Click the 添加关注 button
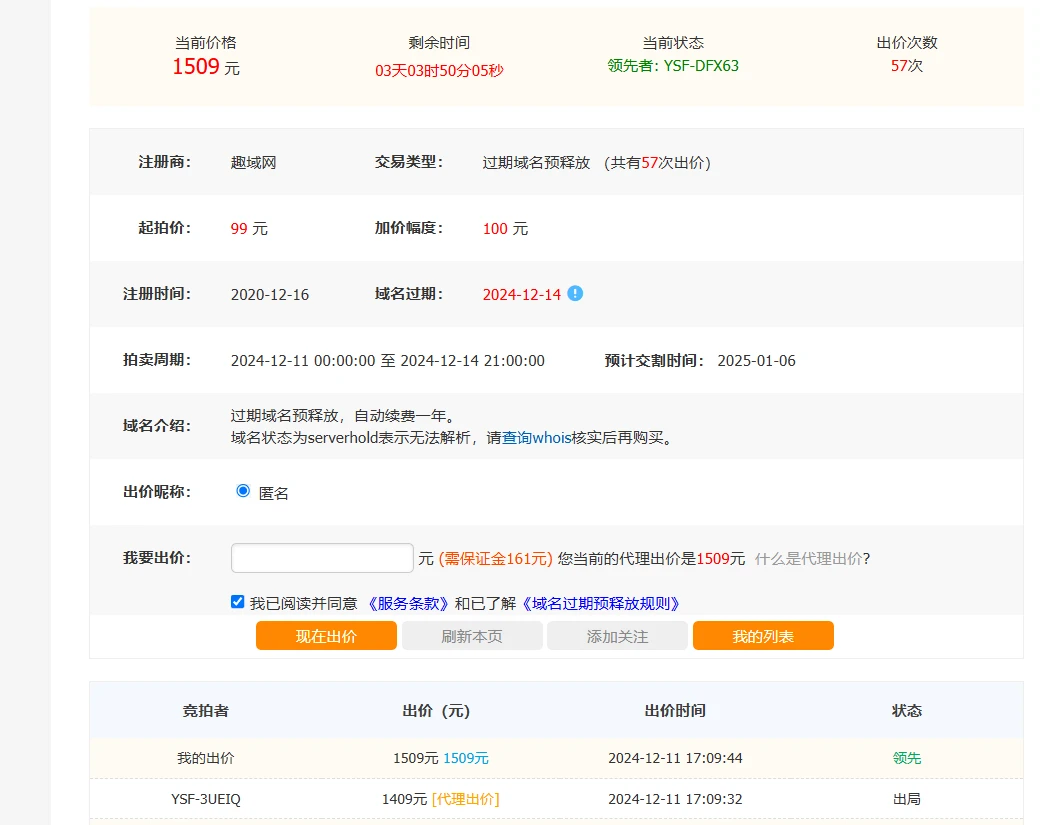 [617, 636]
